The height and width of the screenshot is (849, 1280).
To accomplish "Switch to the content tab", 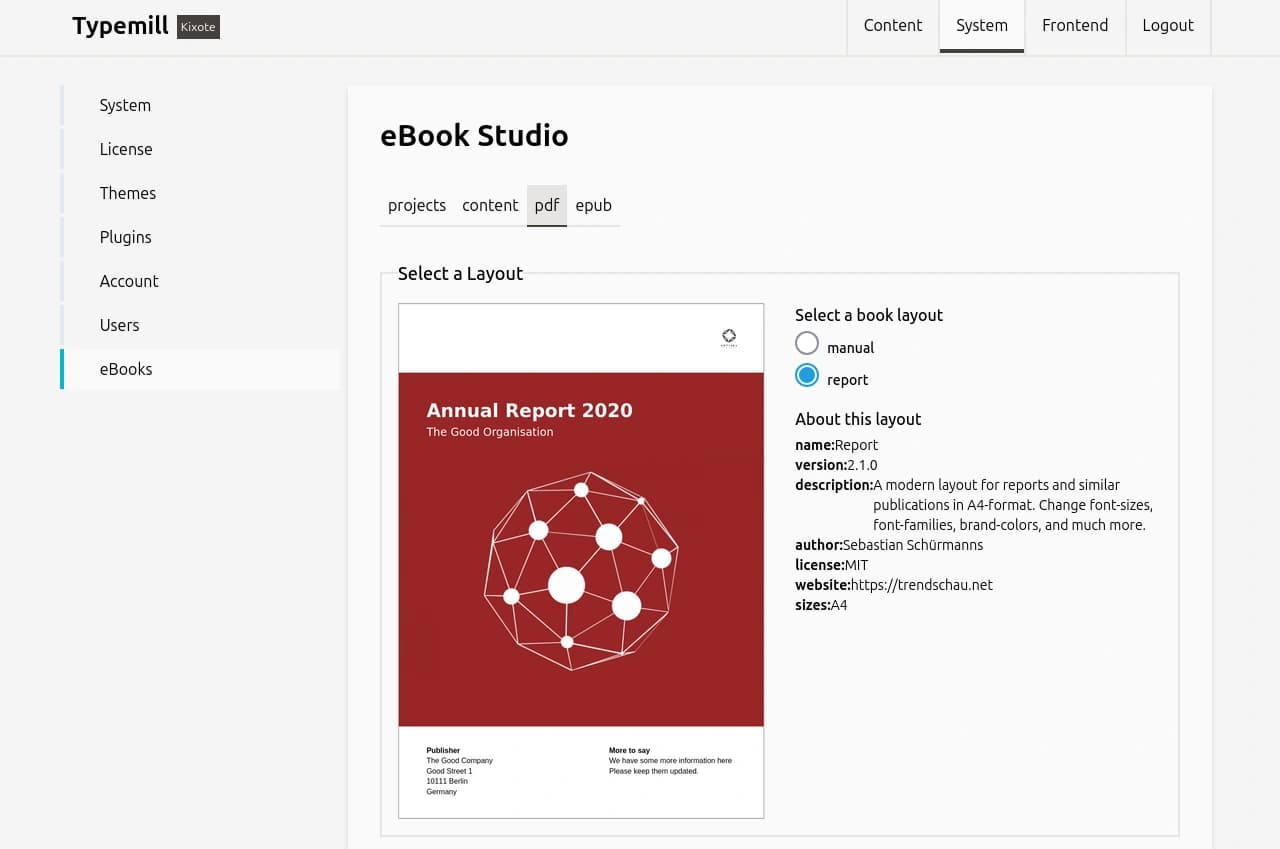I will point(490,205).
